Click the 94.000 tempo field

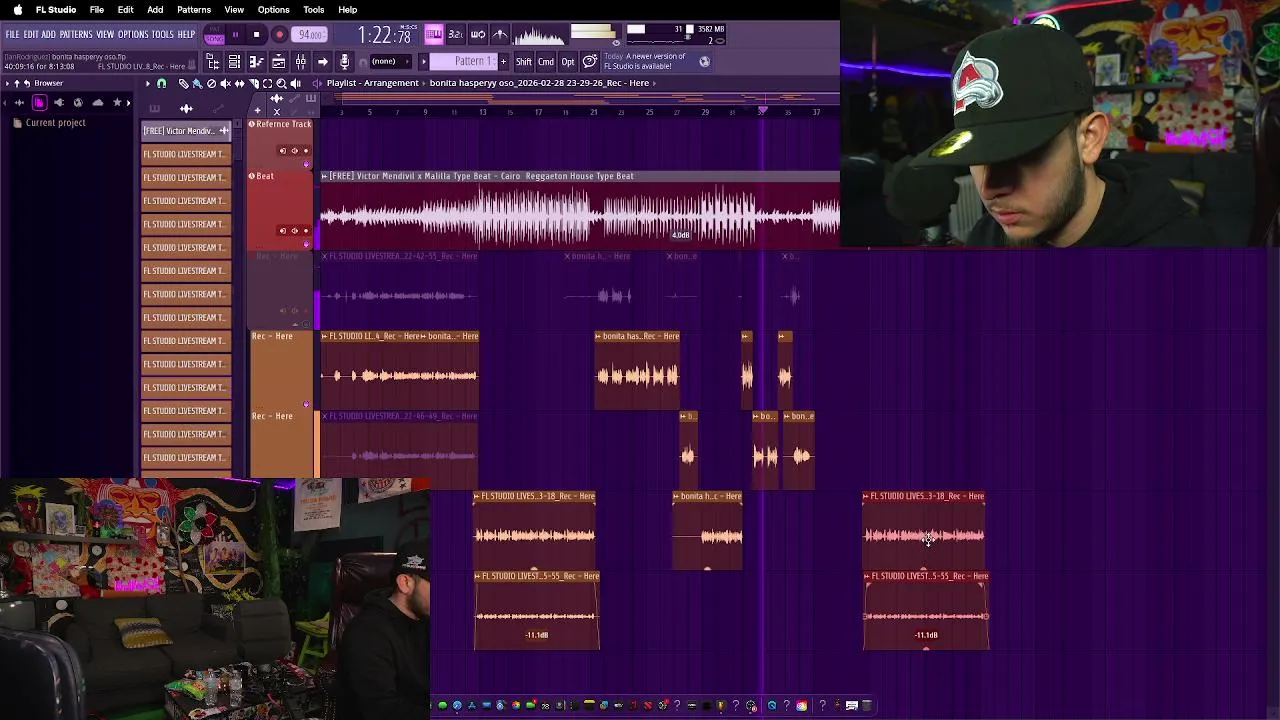309,35
